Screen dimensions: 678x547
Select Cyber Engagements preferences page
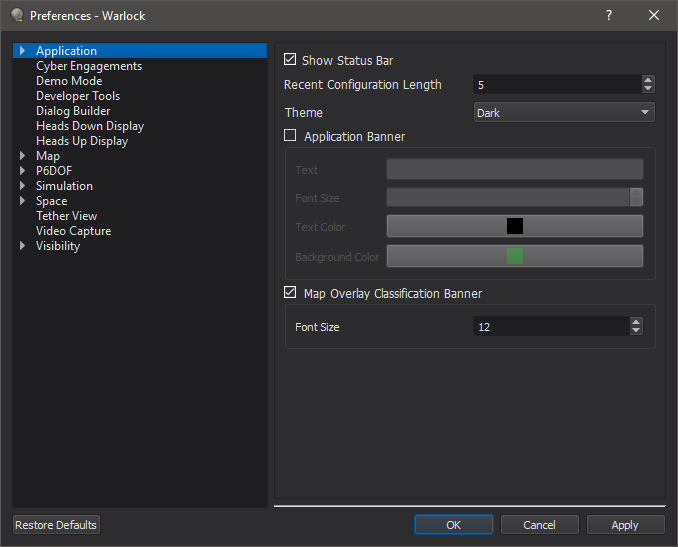tap(89, 66)
